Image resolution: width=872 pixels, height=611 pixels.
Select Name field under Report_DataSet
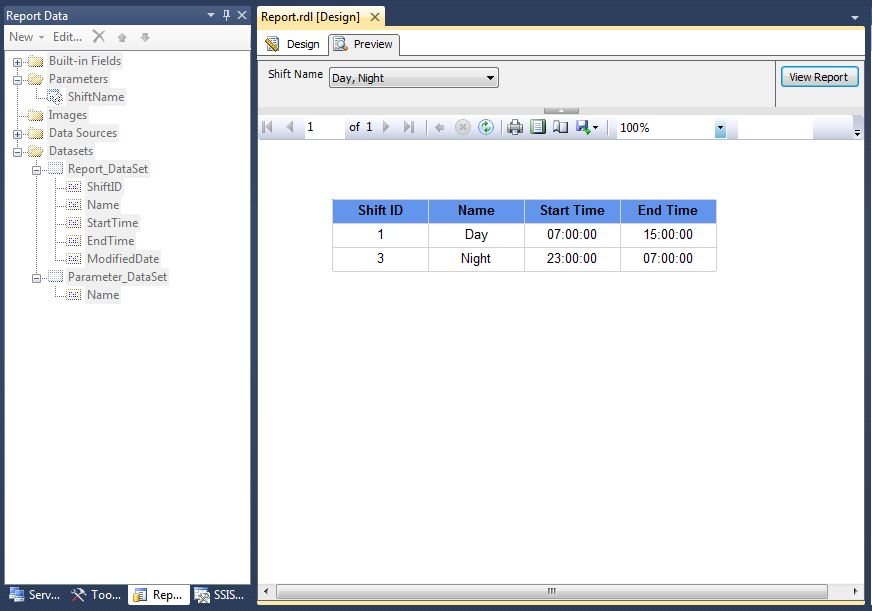click(103, 205)
